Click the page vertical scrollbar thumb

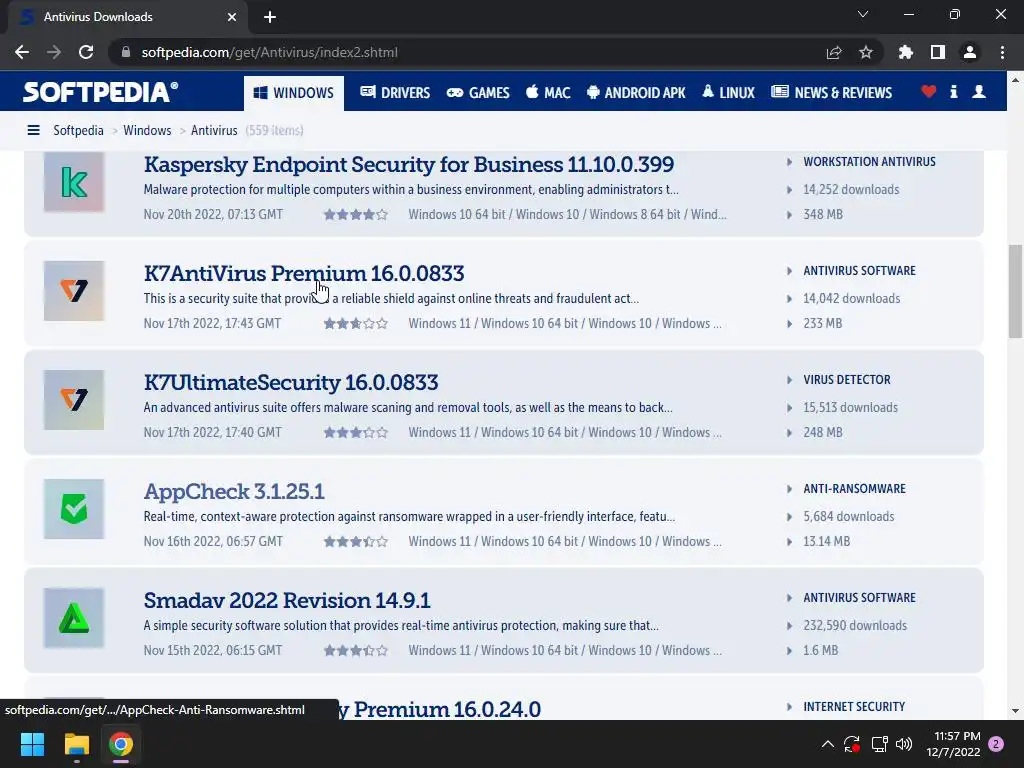[x=1015, y=291]
